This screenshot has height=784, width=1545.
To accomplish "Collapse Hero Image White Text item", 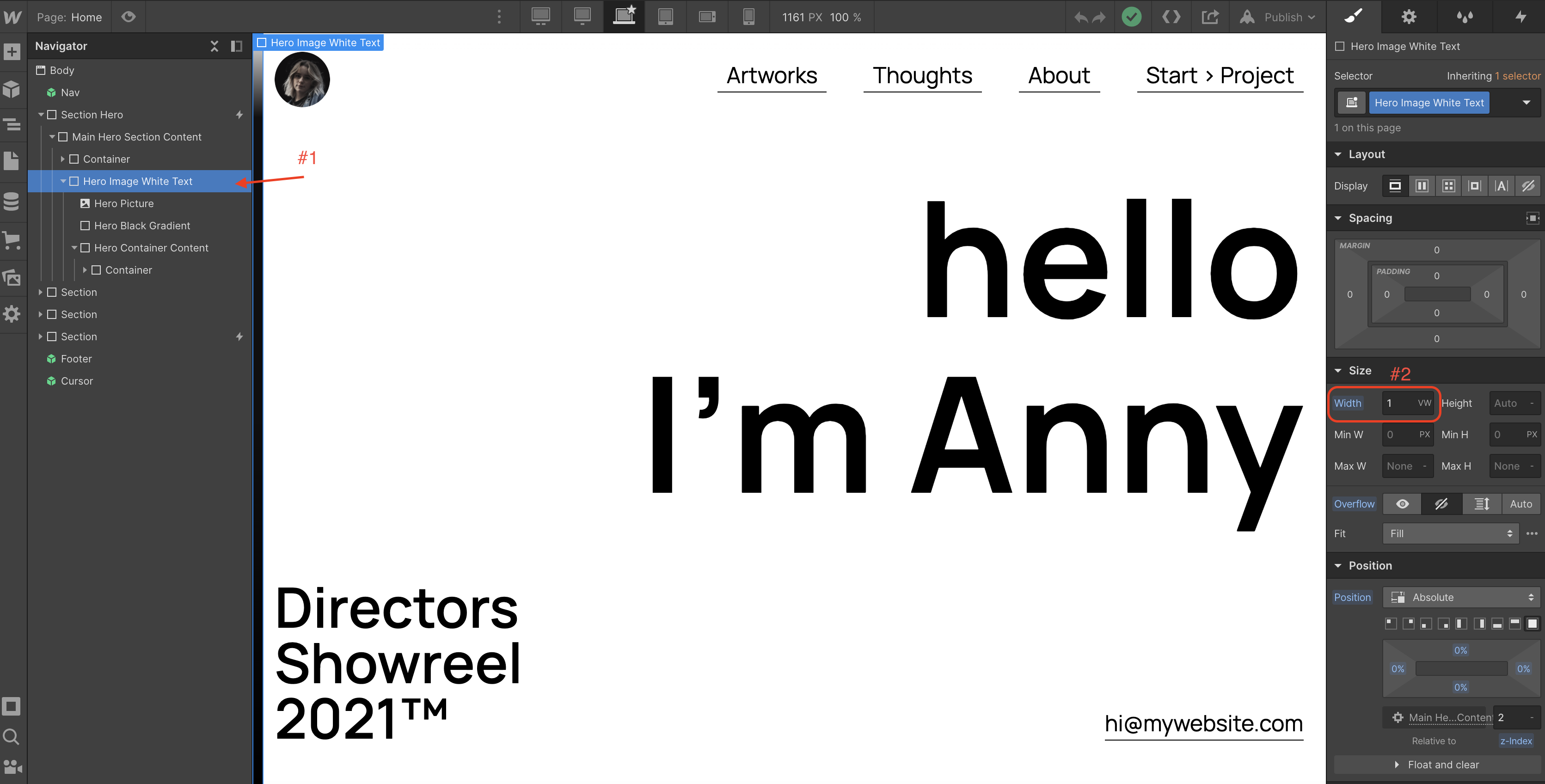I will coord(63,181).
